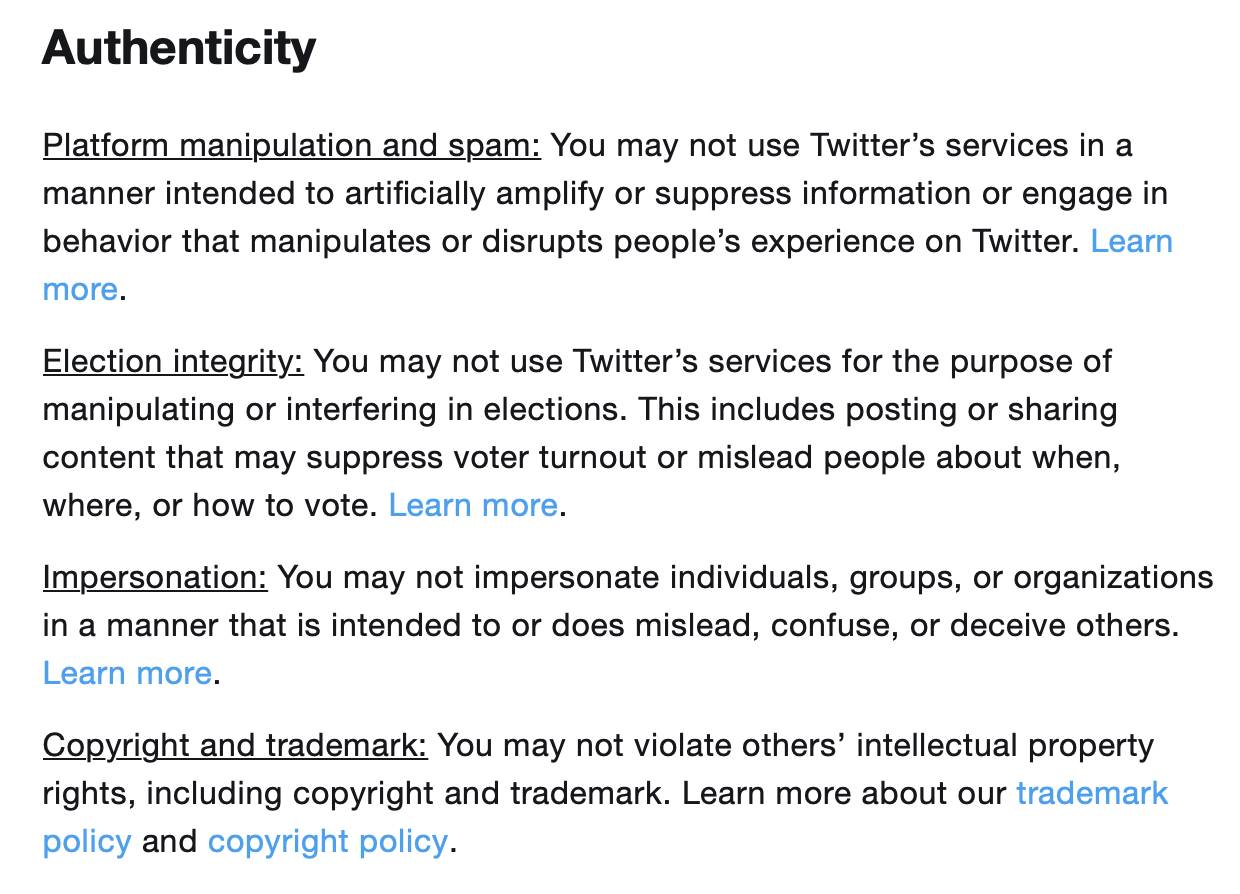
Task: Click the word "organizations" in Impersonation paragraph
Action: 1113,578
